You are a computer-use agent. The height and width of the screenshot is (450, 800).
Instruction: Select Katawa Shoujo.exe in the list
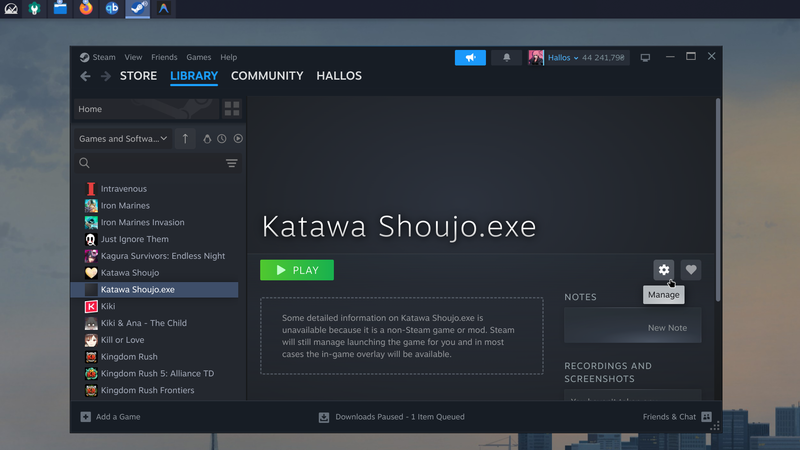click(x=155, y=290)
